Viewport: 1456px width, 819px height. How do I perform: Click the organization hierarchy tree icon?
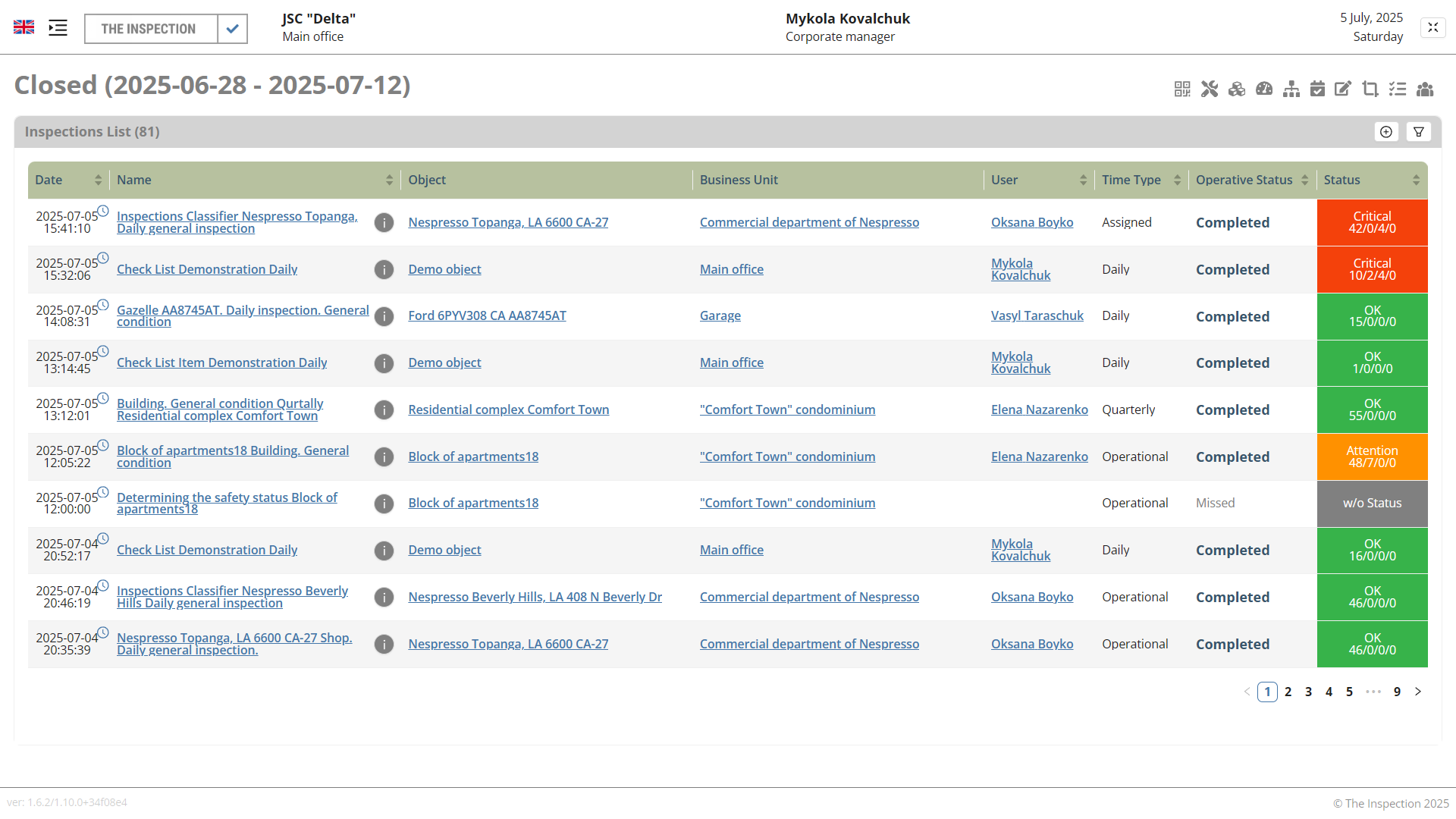1291,89
